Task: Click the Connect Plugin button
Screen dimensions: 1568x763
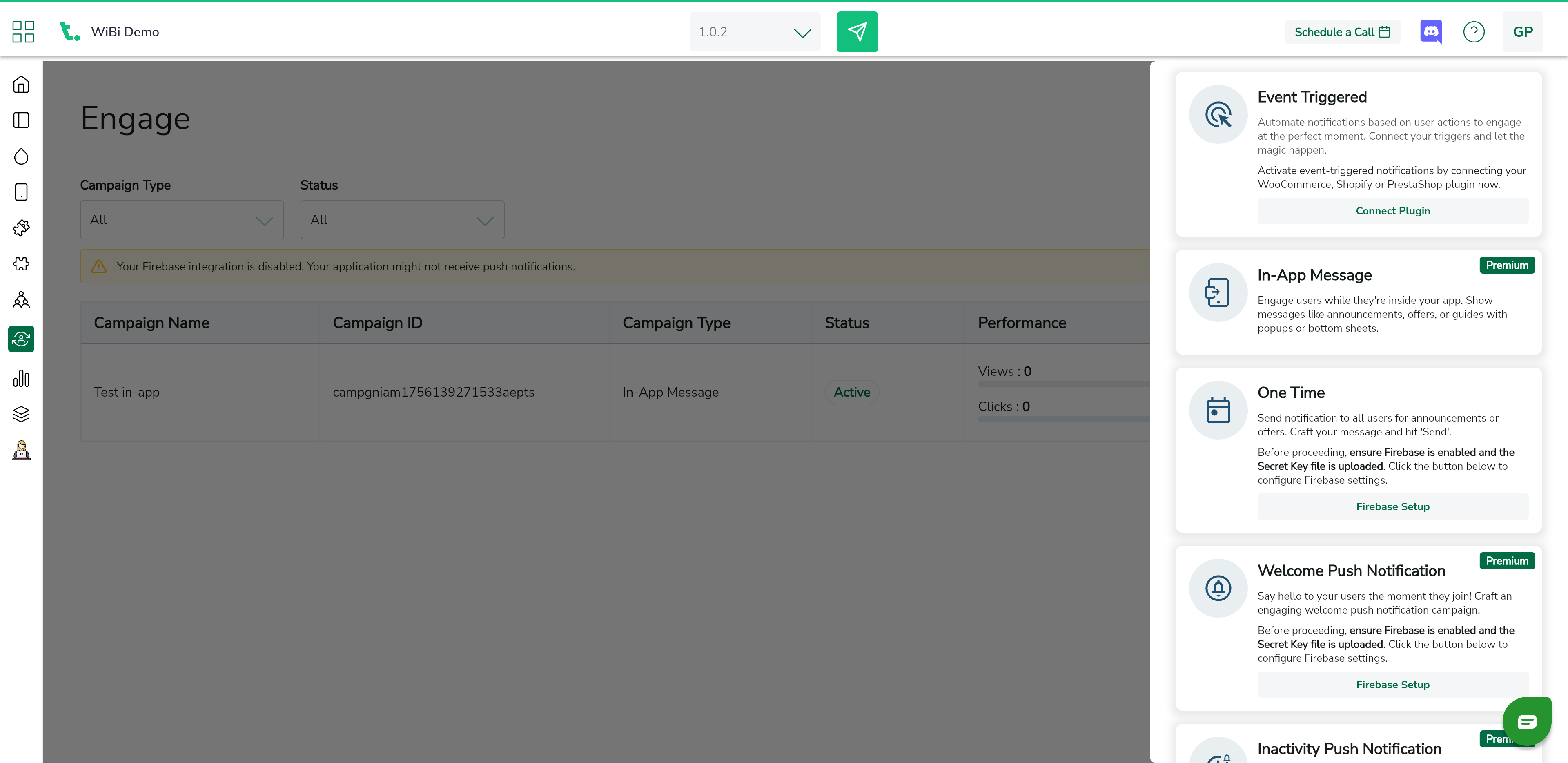Action: [x=1392, y=211]
